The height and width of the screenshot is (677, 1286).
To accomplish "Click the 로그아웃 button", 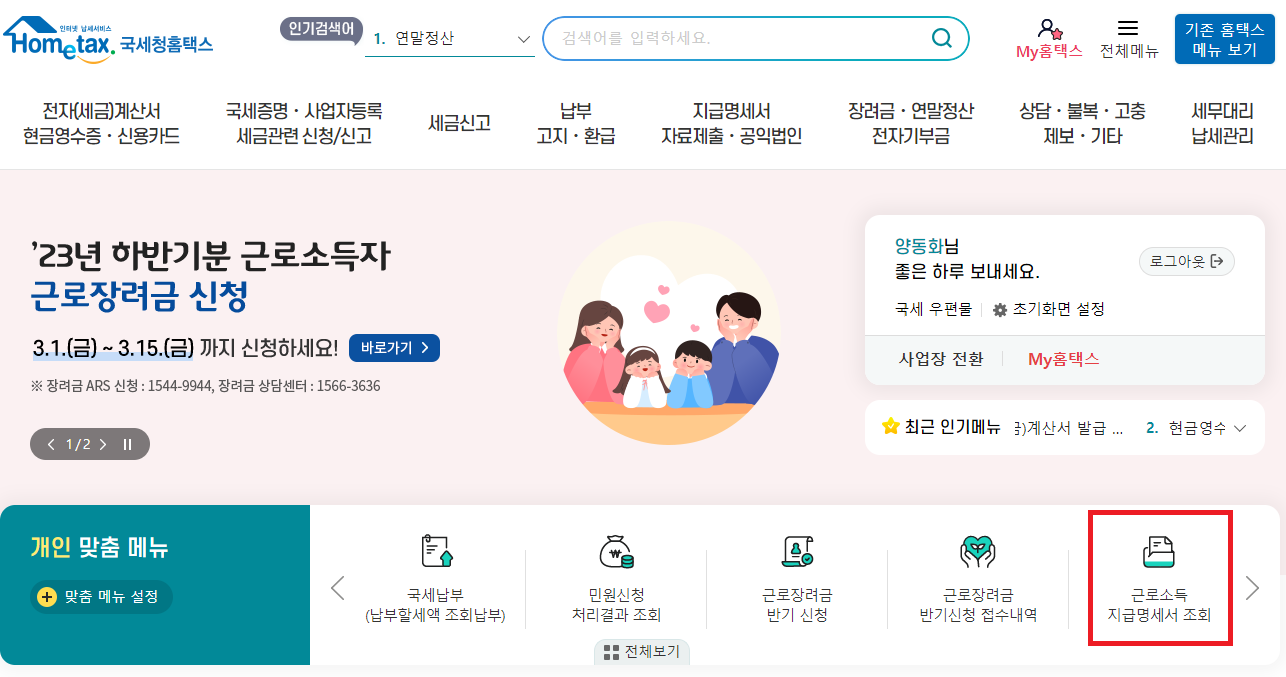I will tap(1187, 262).
